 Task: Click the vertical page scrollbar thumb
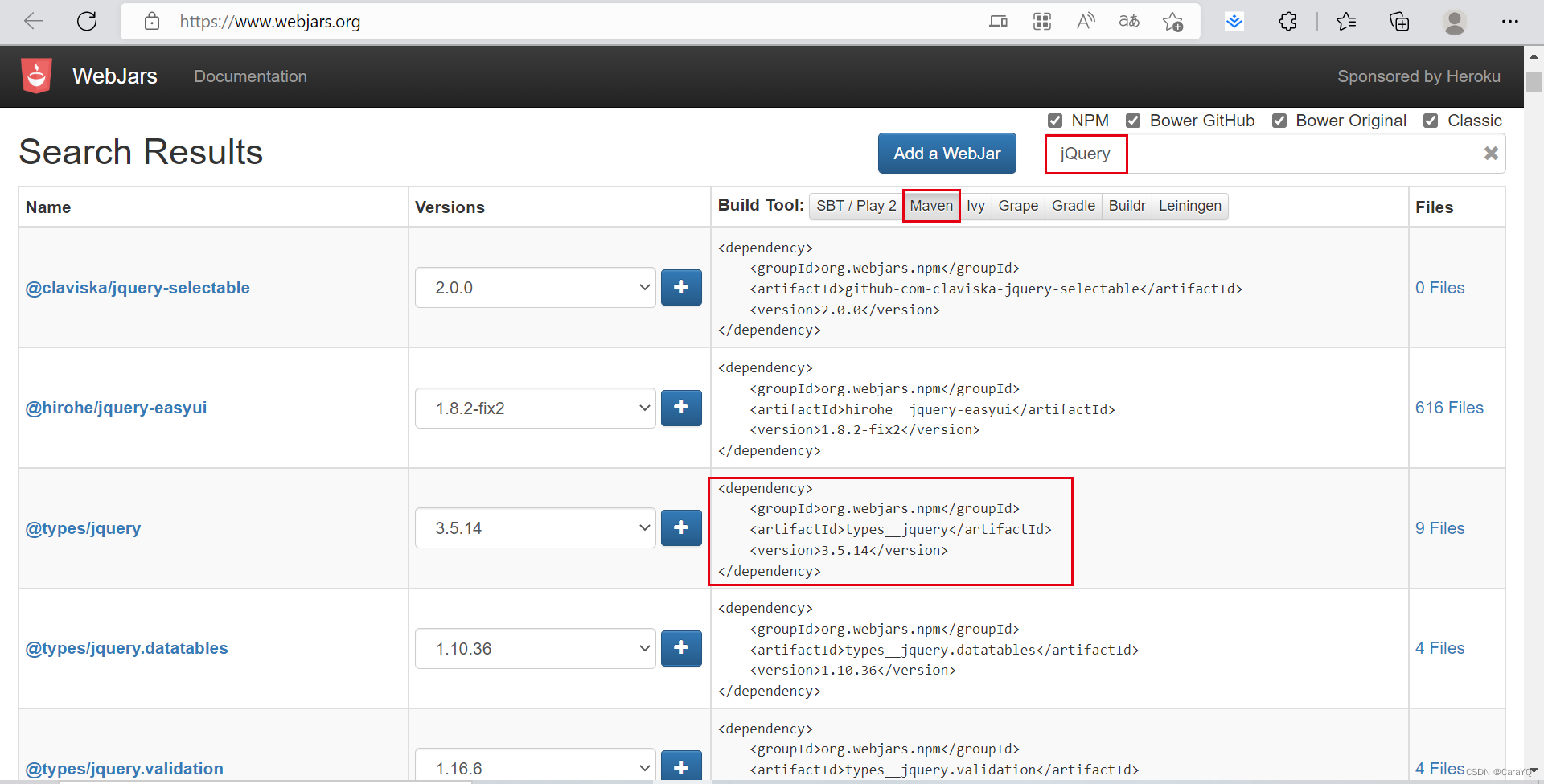(x=1534, y=82)
